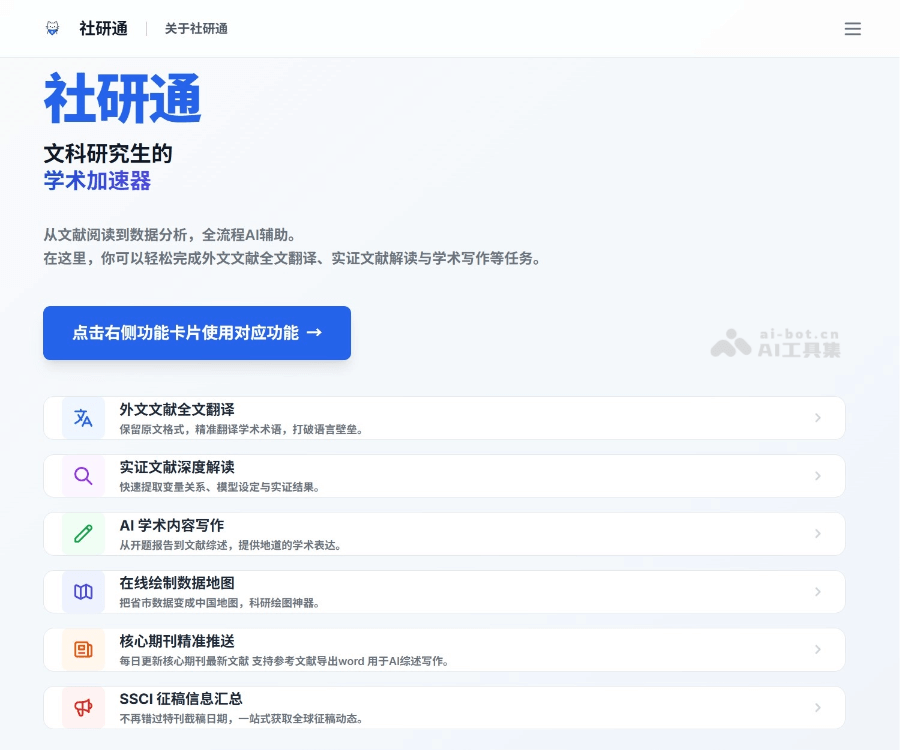
Task: Expand the 实证文献深度解读 card chevron
Action: coord(818,476)
